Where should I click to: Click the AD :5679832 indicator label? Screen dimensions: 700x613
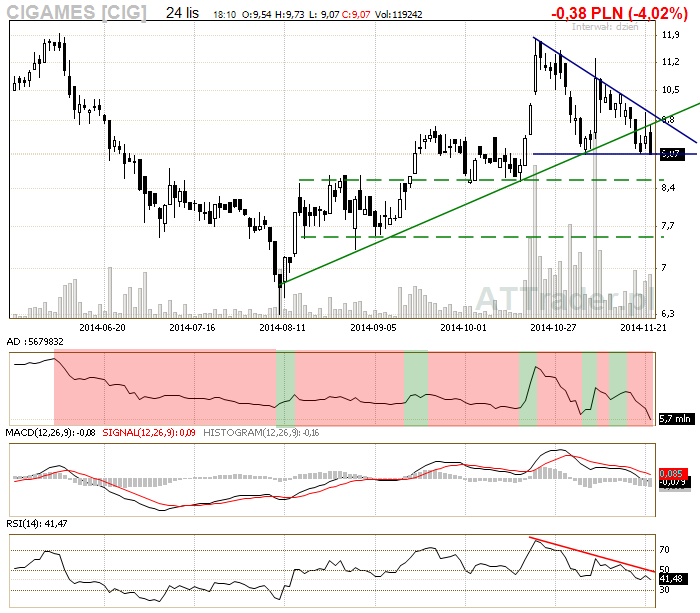click(x=35, y=342)
